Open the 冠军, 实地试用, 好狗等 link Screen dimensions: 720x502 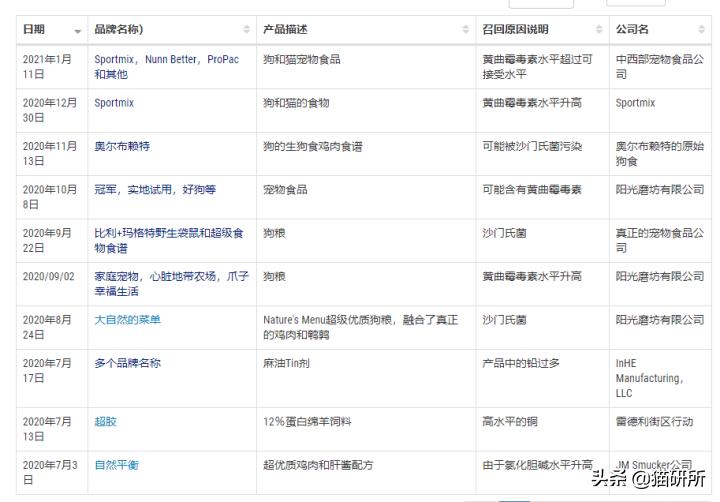click(155, 190)
